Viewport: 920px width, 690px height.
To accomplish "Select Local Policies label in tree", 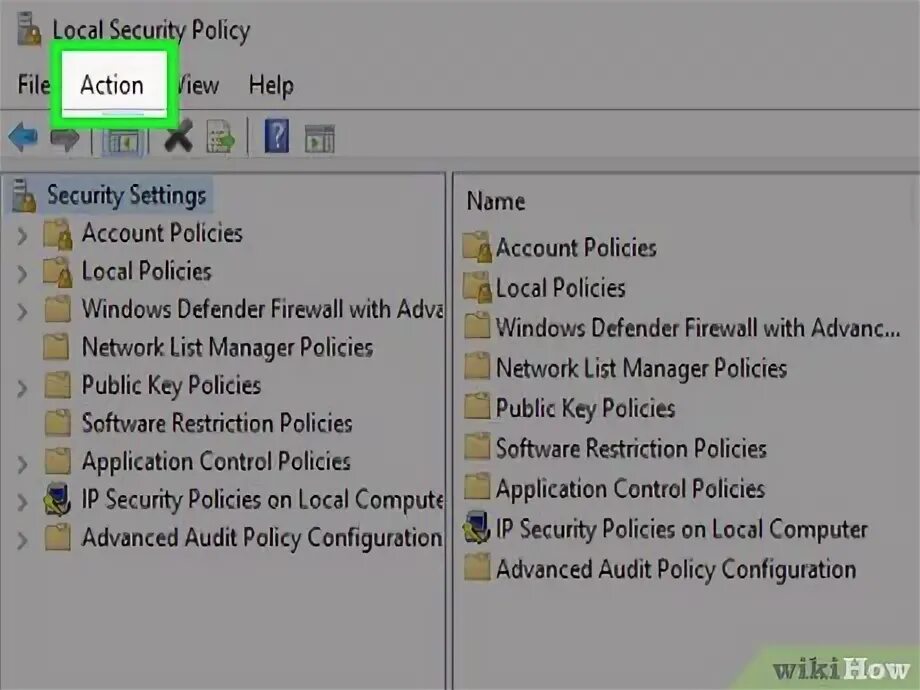I will coord(147,271).
